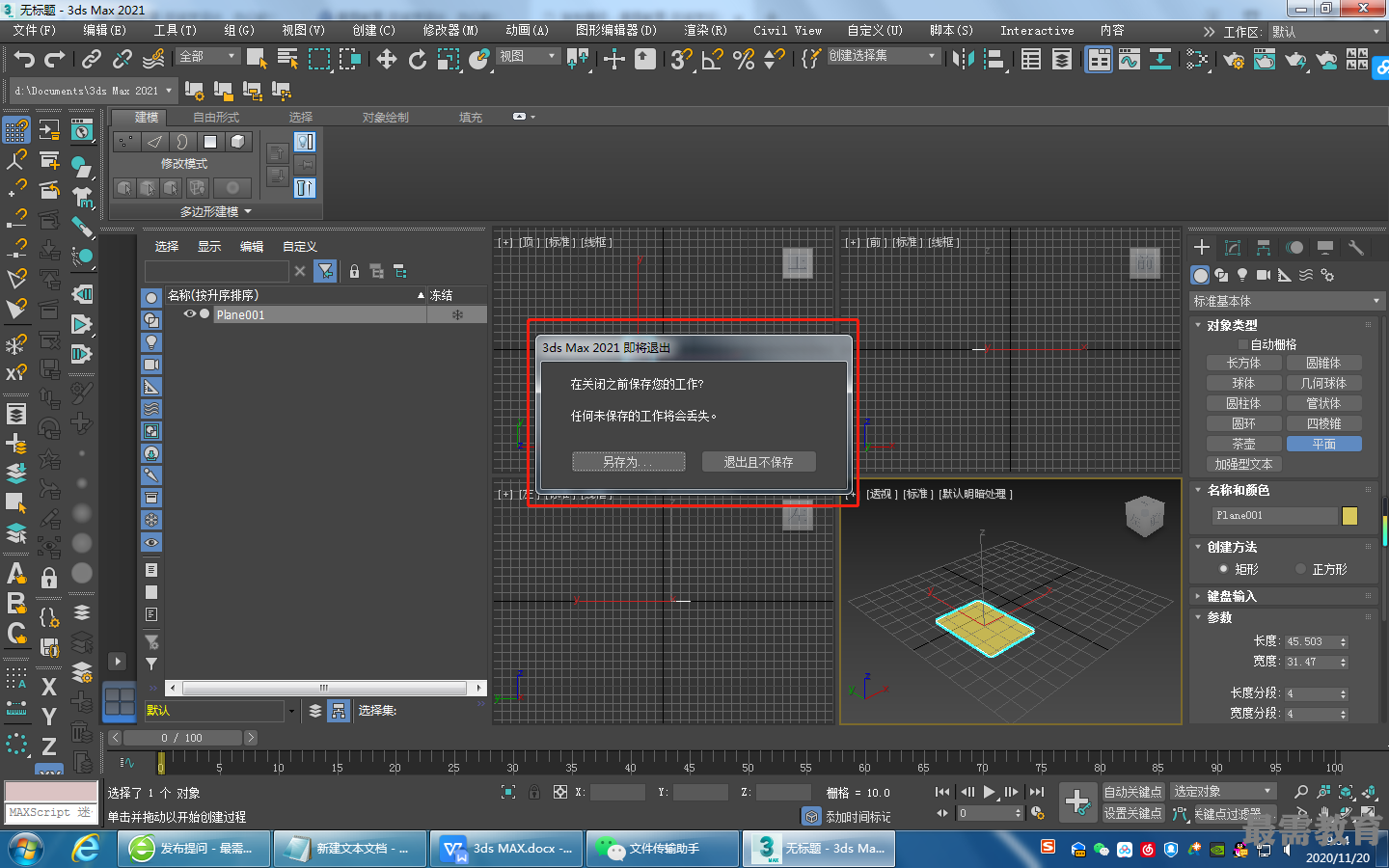Open the 视图 reference coordinate dropdown
Image resolution: width=1389 pixels, height=868 pixels.
pos(528,56)
